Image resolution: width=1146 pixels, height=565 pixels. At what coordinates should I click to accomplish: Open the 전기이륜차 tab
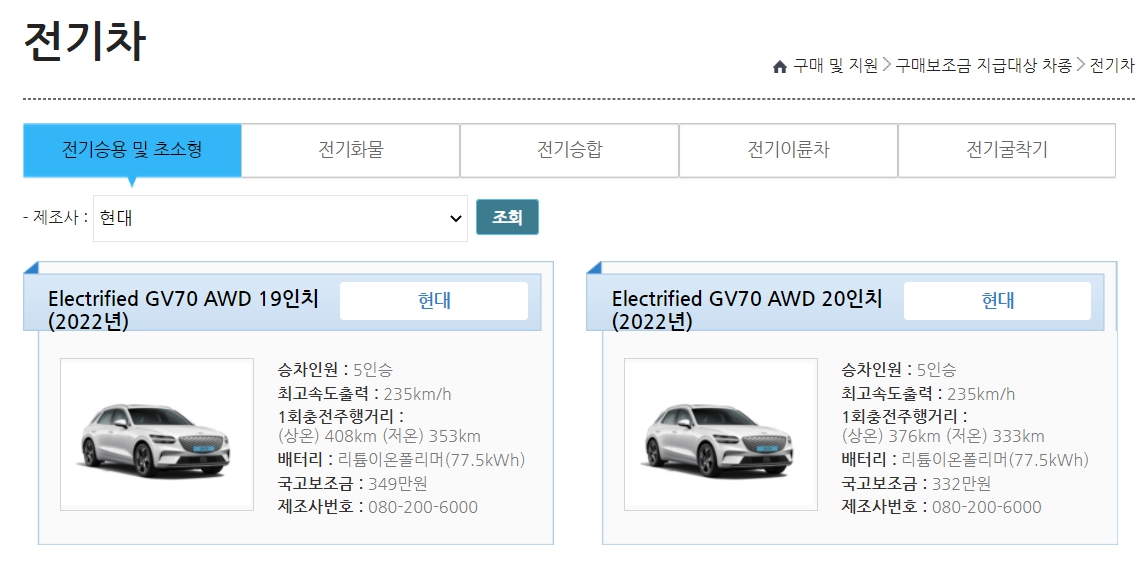788,150
